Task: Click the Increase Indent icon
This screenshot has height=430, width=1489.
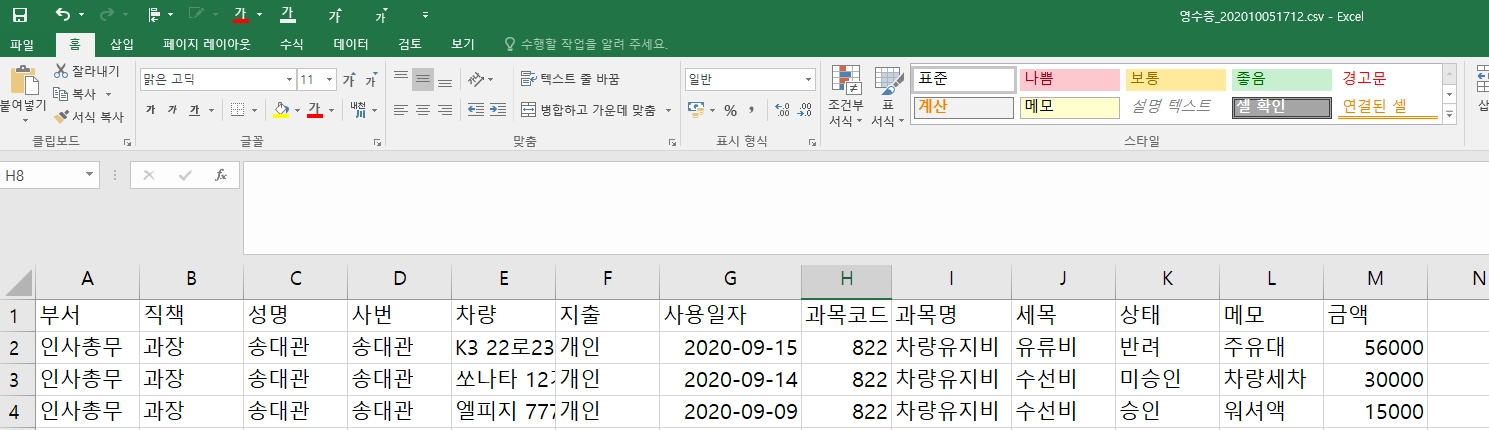Action: click(496, 110)
